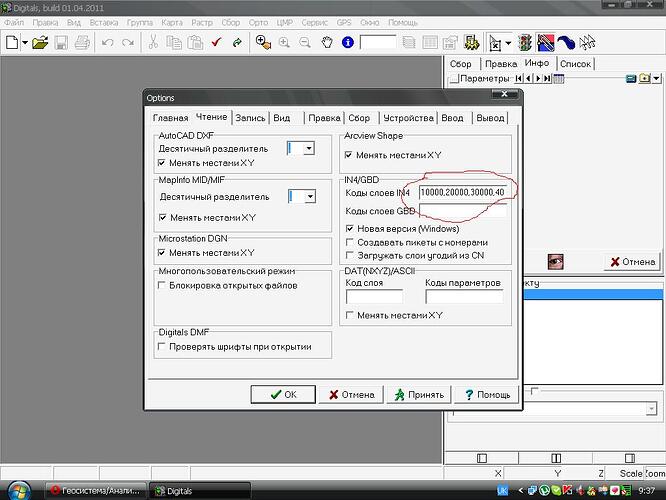This screenshot has height=500, width=666.
Task: Open the Карта menu
Action: point(172,23)
